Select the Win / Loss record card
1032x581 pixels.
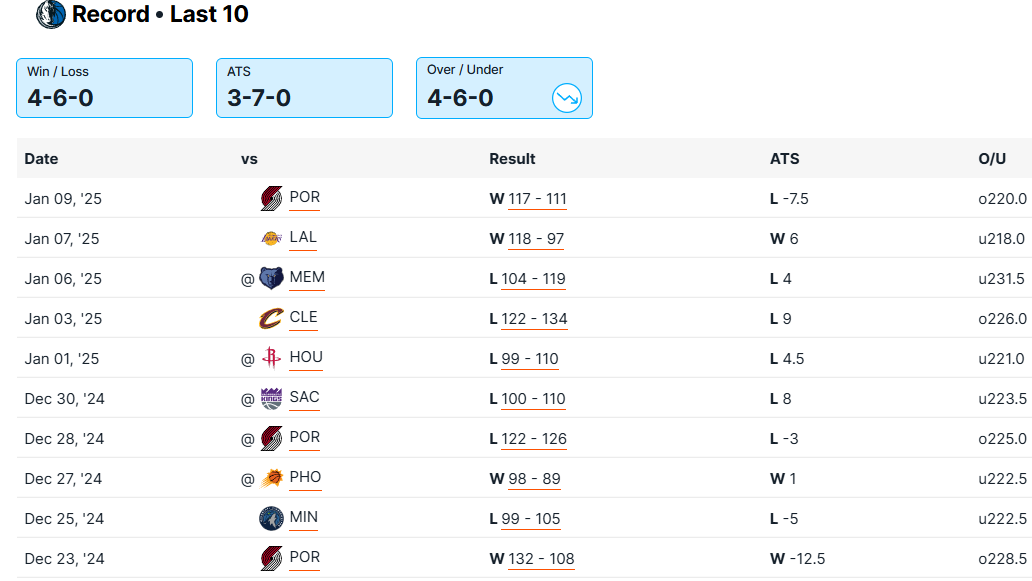[104, 88]
